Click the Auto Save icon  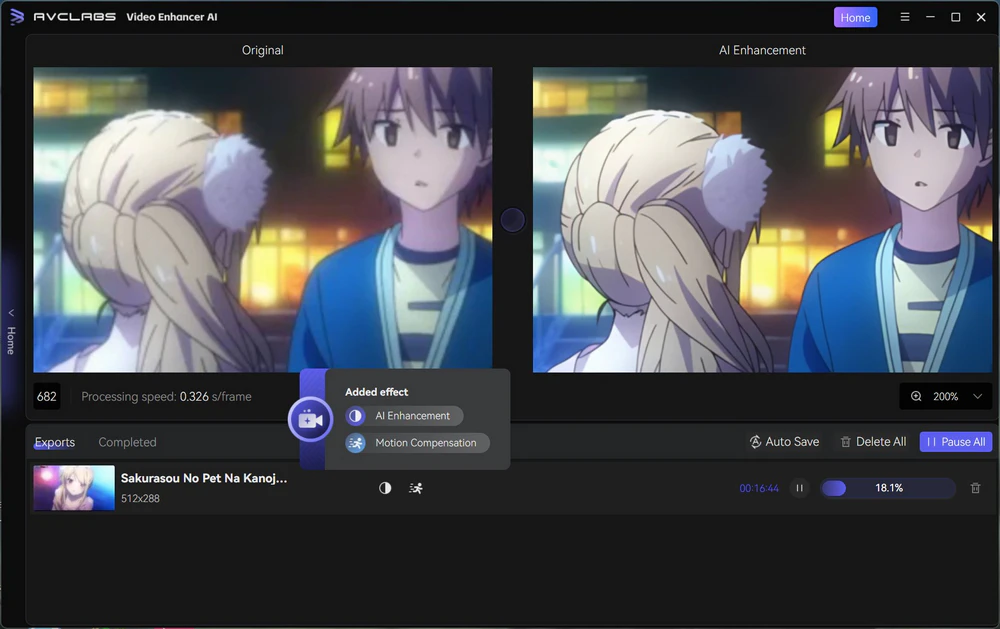click(757, 441)
